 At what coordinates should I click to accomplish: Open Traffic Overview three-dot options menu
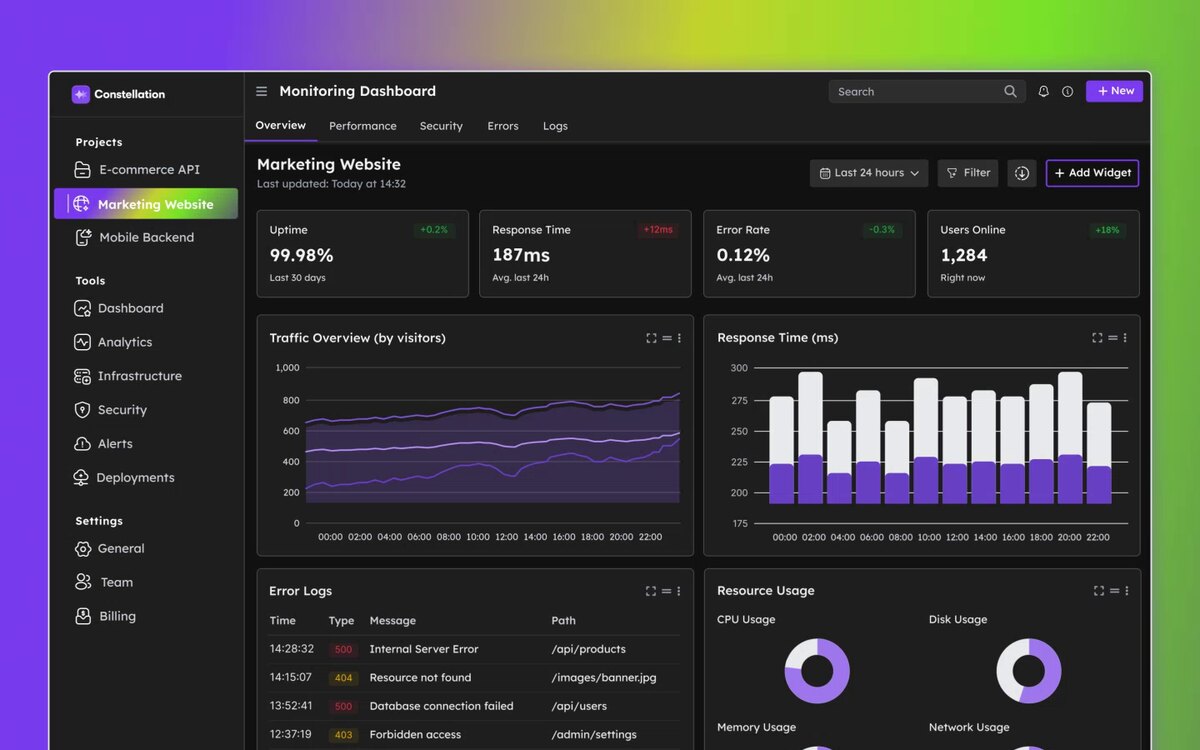(679, 338)
